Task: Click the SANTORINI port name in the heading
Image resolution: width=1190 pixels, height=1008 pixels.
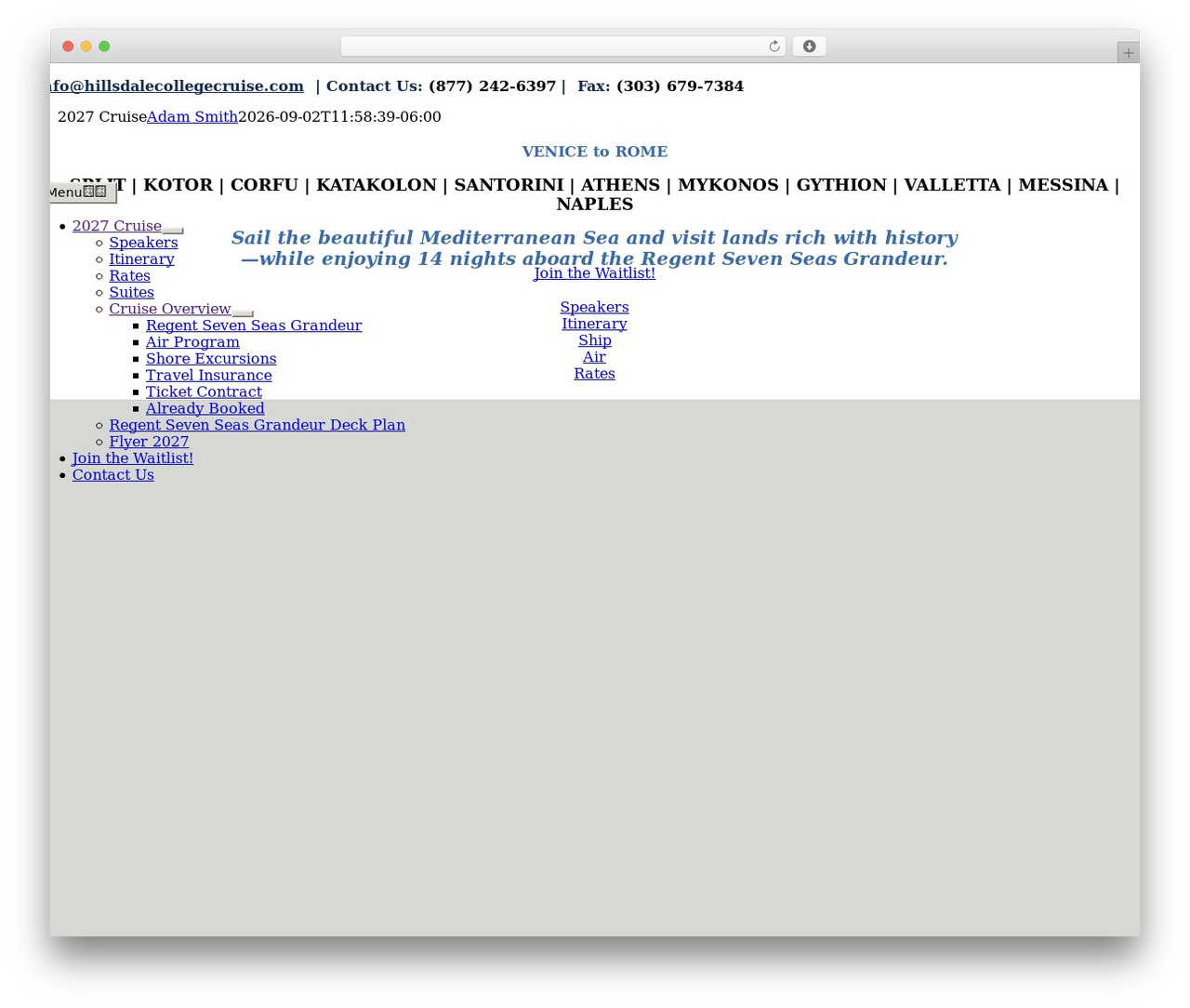Action: (x=509, y=185)
